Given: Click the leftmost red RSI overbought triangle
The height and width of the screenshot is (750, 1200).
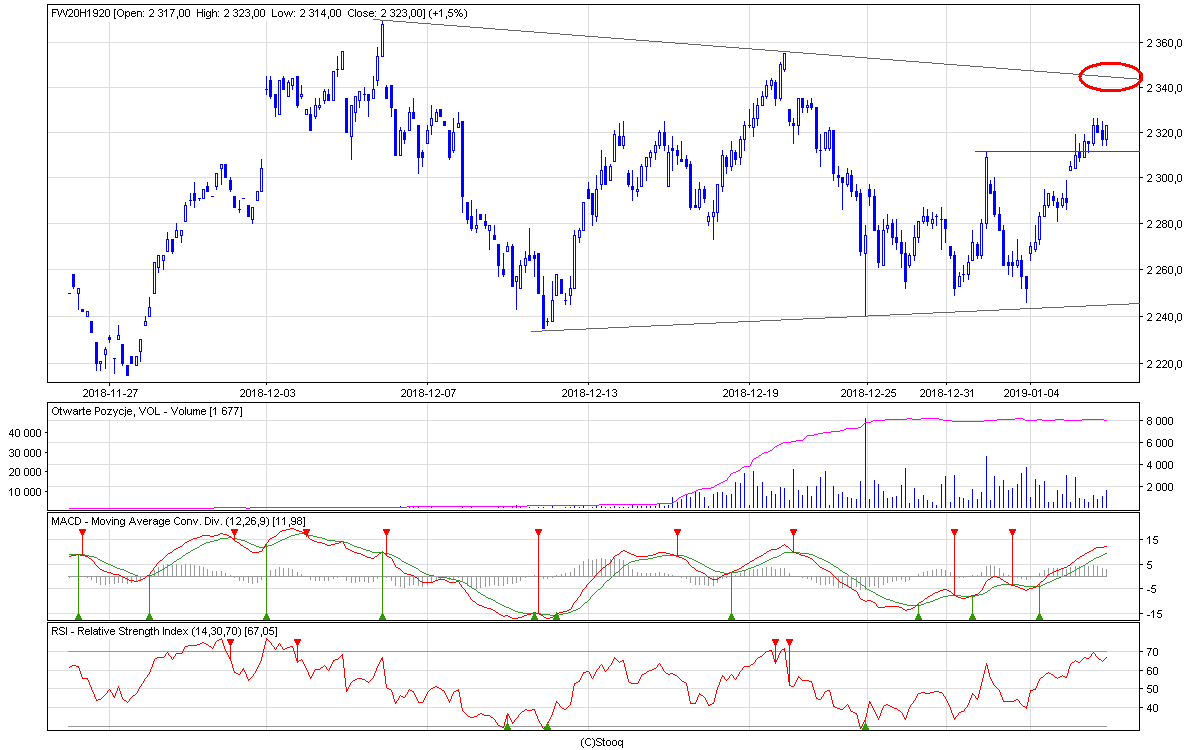Looking at the screenshot, I should (x=230, y=643).
